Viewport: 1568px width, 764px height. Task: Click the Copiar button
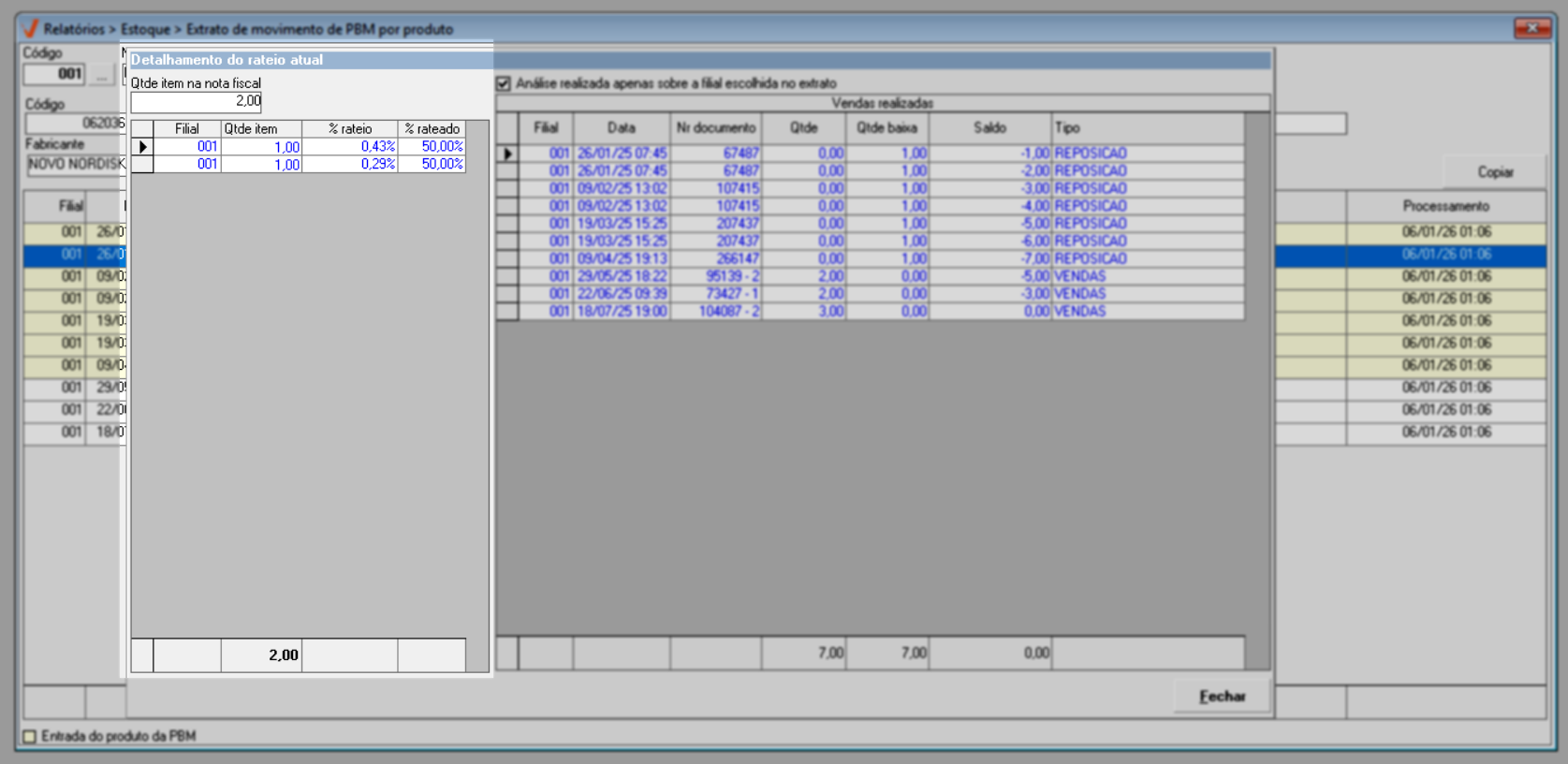(x=1494, y=172)
